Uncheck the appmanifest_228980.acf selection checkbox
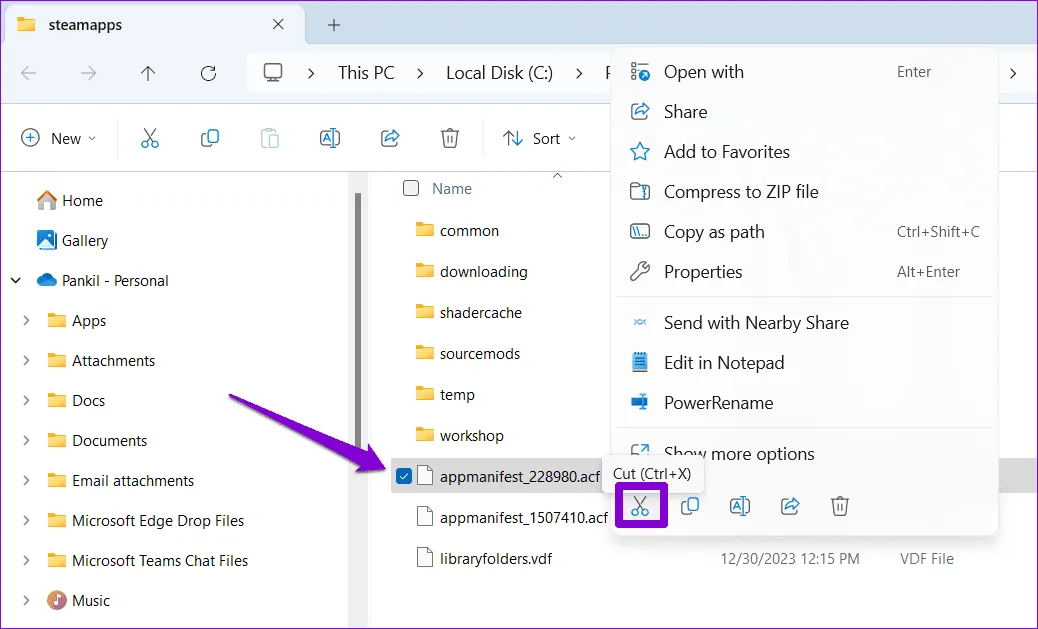 (x=404, y=476)
